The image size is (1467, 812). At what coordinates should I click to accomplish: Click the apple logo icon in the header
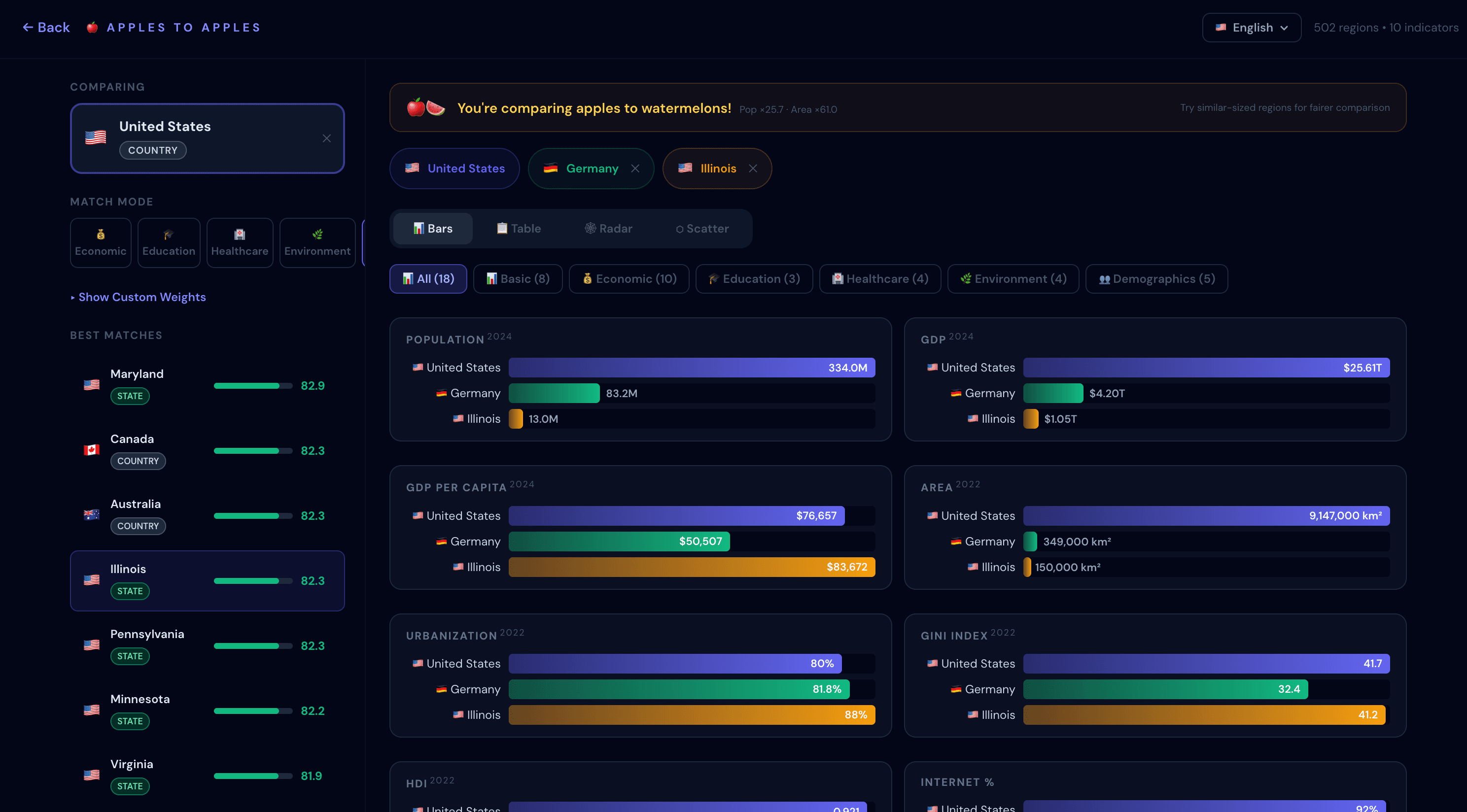92,27
